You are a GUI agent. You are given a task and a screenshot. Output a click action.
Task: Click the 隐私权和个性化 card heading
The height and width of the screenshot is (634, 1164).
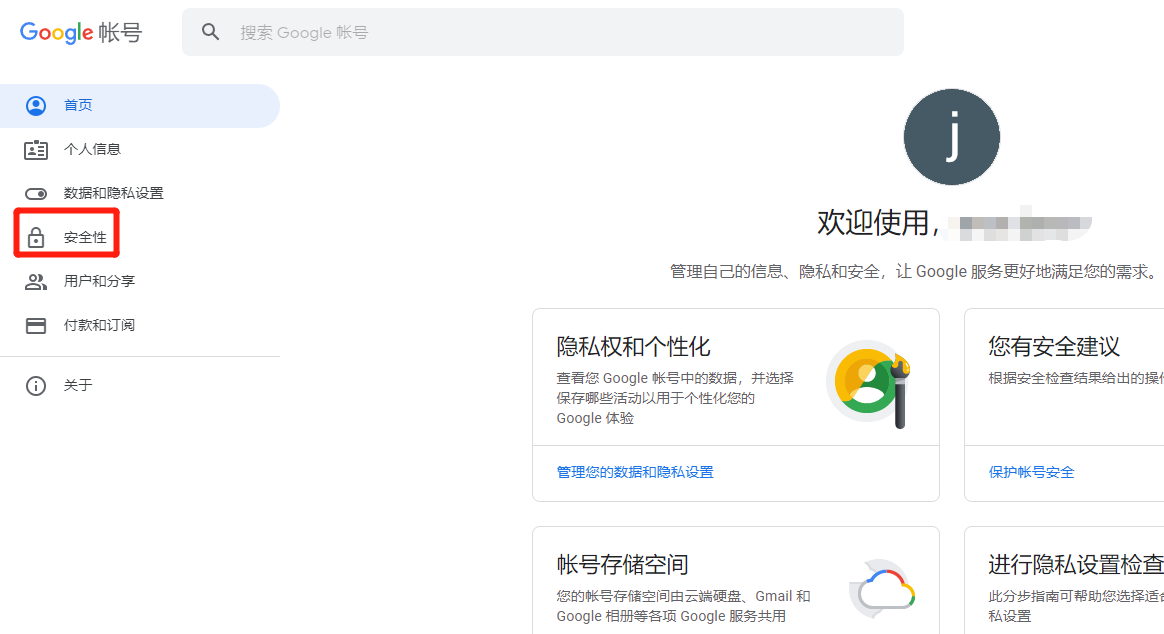pyautogui.click(x=633, y=347)
